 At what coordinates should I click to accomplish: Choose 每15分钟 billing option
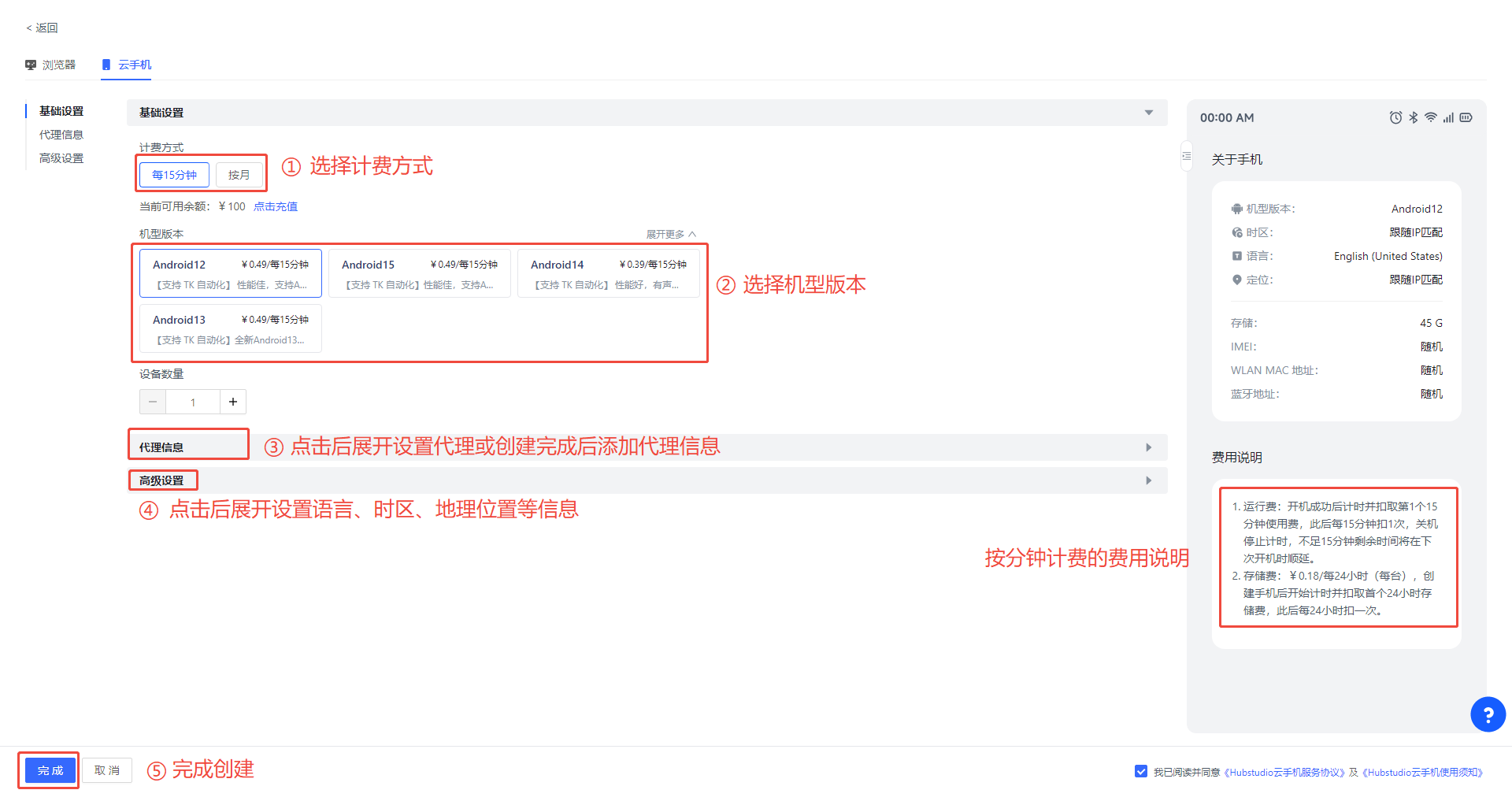(174, 175)
